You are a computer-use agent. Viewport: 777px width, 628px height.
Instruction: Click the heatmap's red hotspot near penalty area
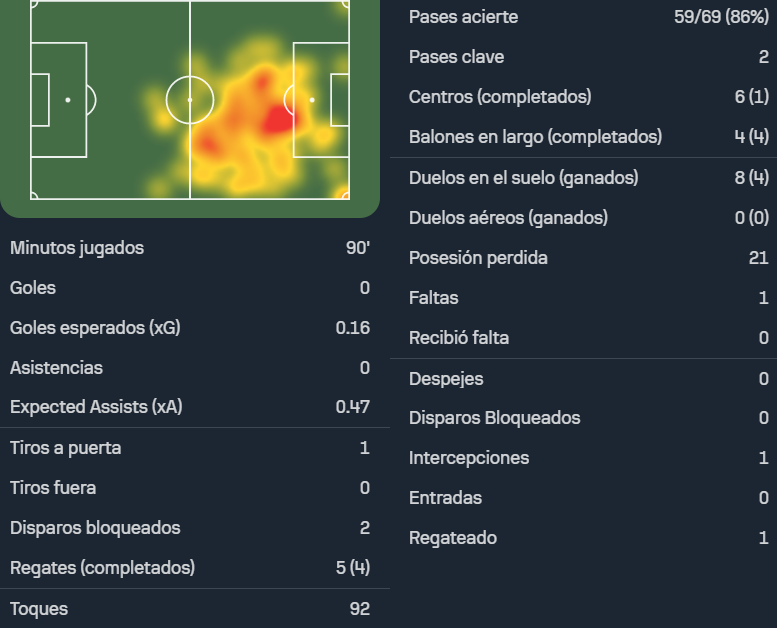278,119
